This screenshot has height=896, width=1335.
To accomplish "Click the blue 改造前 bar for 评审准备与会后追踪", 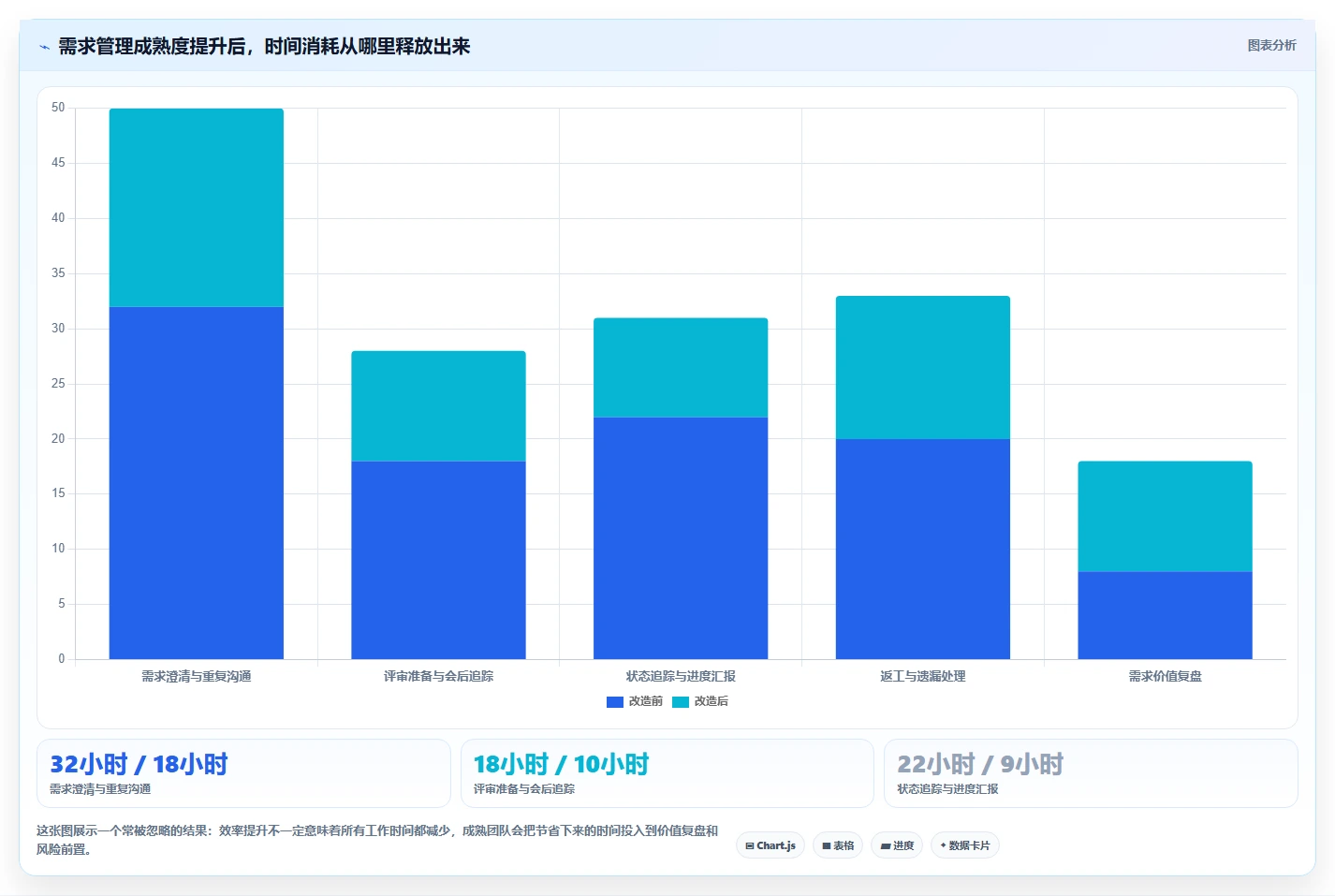I will tap(438, 560).
